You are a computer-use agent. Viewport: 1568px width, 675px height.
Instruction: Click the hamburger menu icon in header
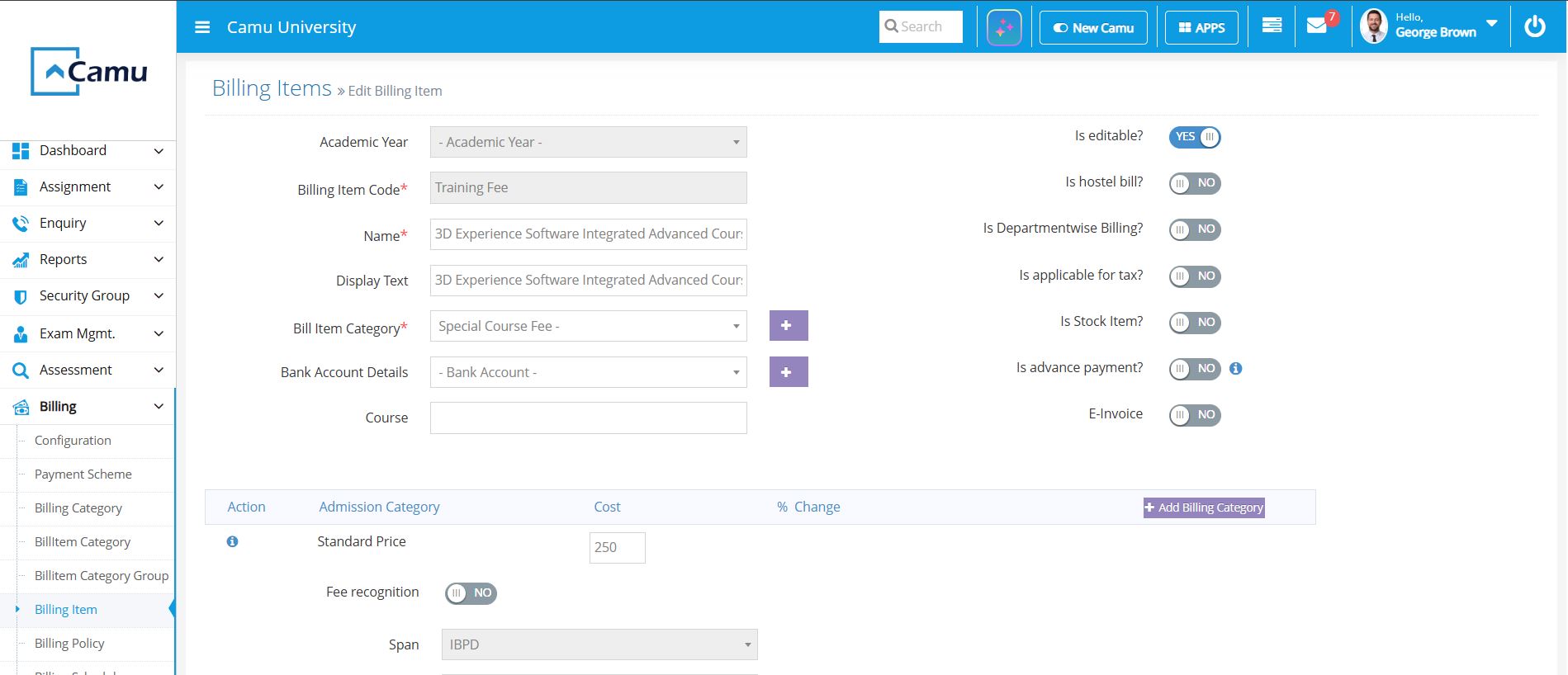pos(202,27)
